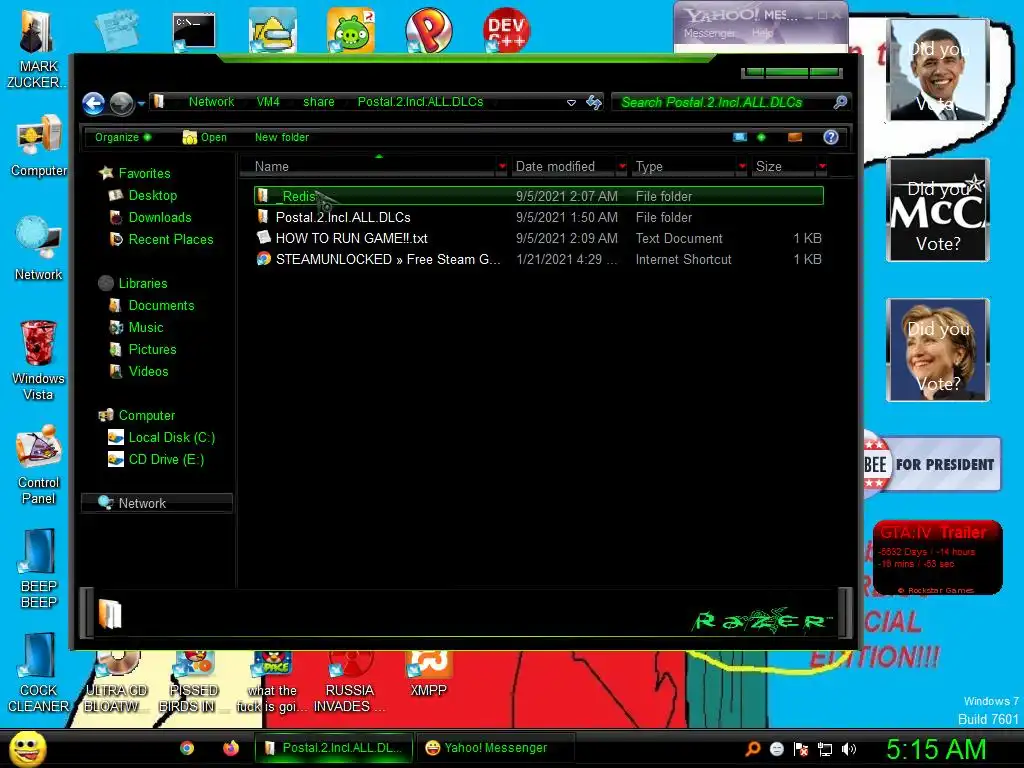Click the smiley Start button
The width and height of the screenshot is (1024, 768).
(x=27, y=748)
